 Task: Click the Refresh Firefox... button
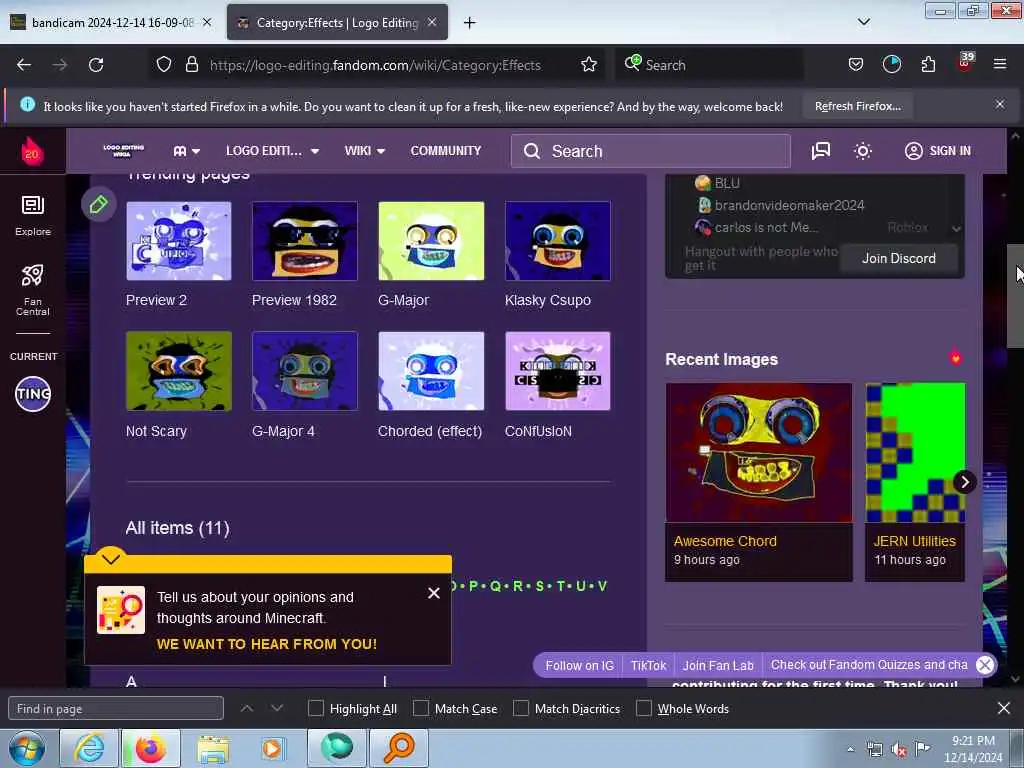coord(857,106)
